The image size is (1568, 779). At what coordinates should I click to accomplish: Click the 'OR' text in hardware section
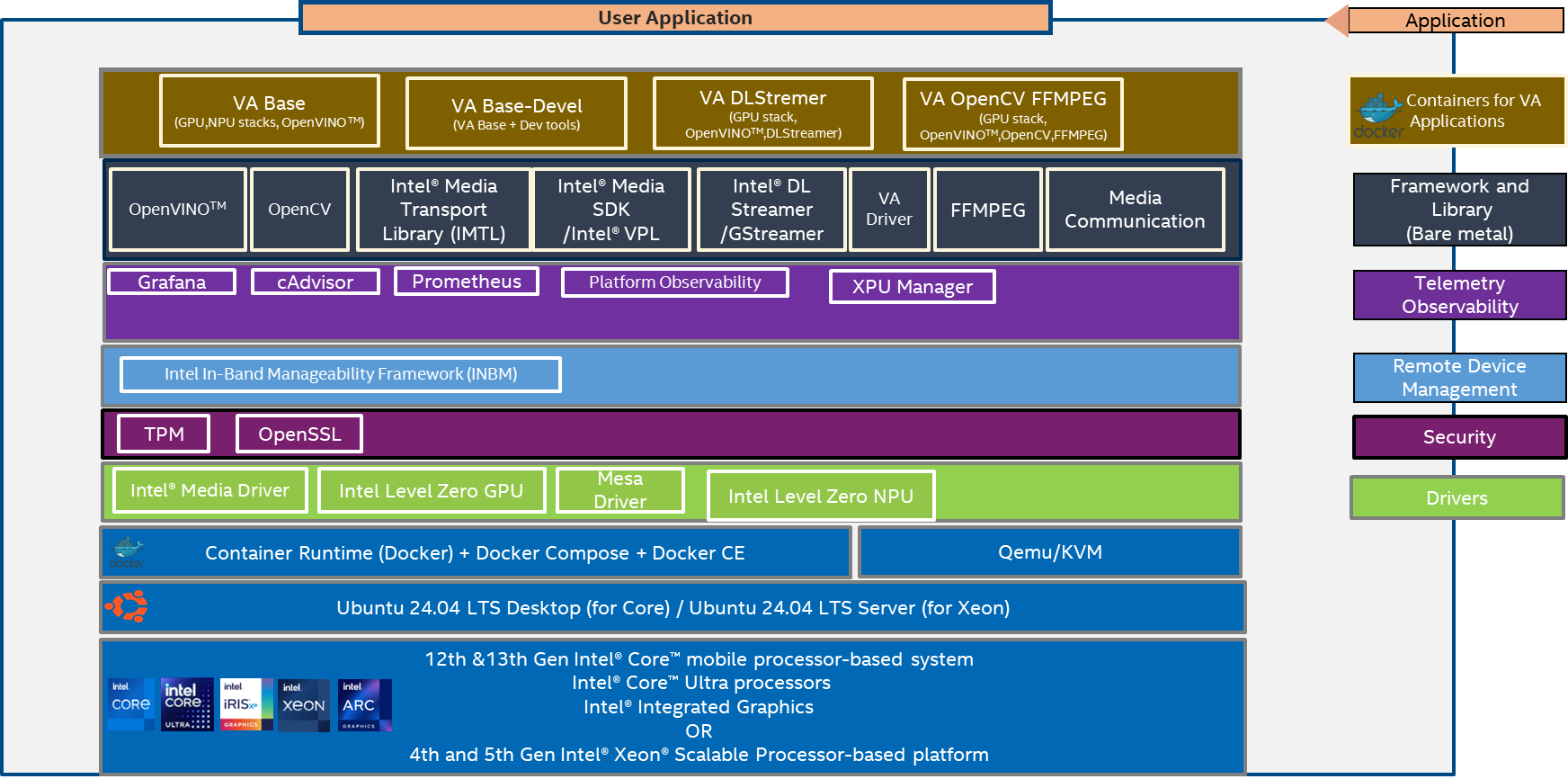pyautogui.click(x=699, y=731)
